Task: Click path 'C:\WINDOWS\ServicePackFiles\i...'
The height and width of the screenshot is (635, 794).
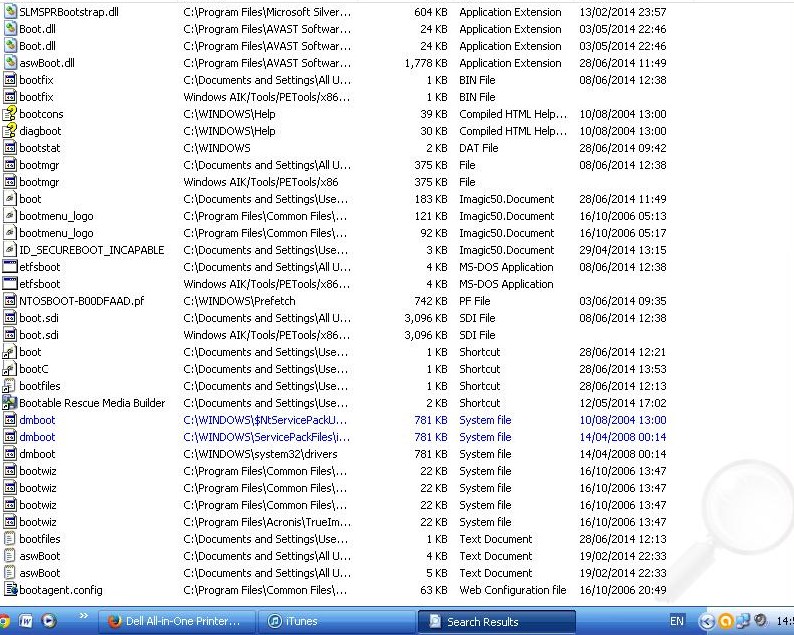Action: (x=267, y=436)
